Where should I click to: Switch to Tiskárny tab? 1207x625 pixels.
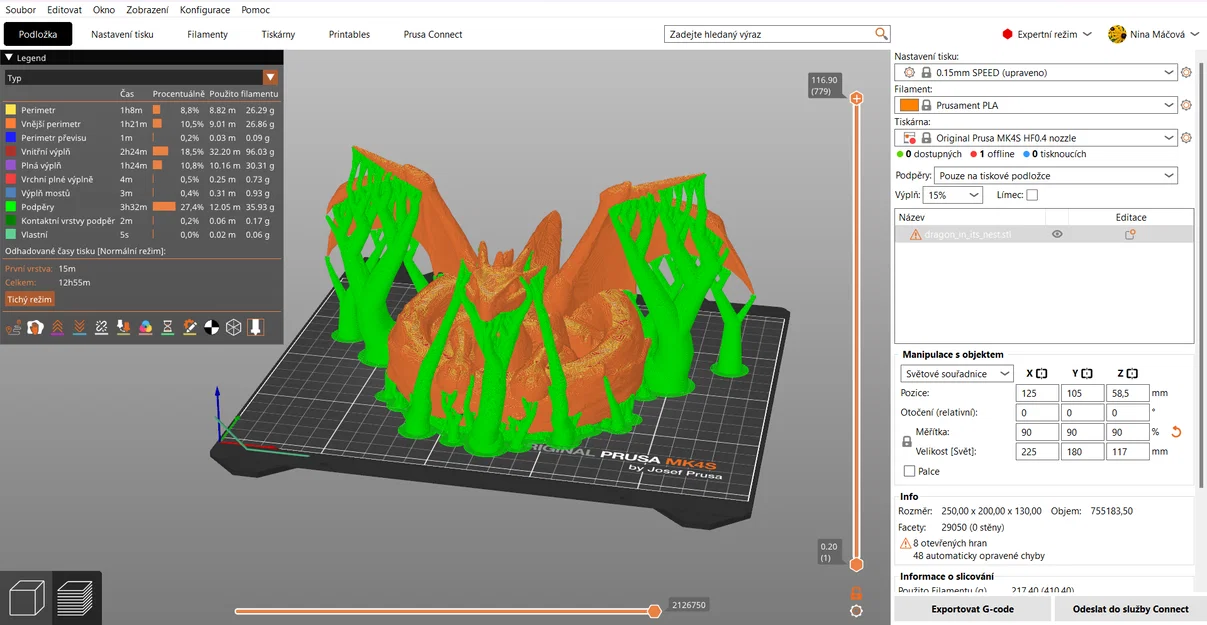[278, 34]
